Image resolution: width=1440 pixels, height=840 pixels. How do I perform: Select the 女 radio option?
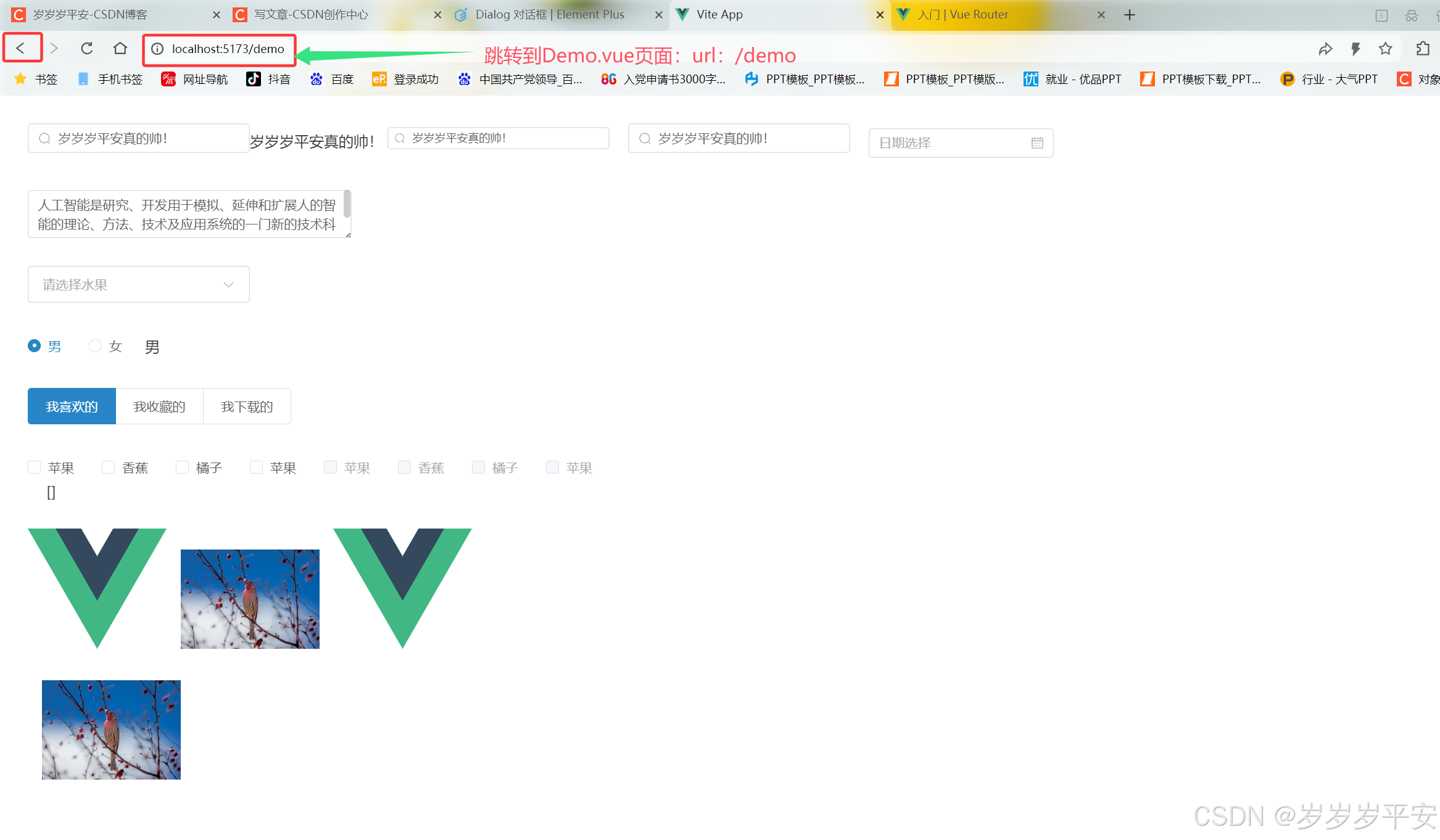(95, 346)
